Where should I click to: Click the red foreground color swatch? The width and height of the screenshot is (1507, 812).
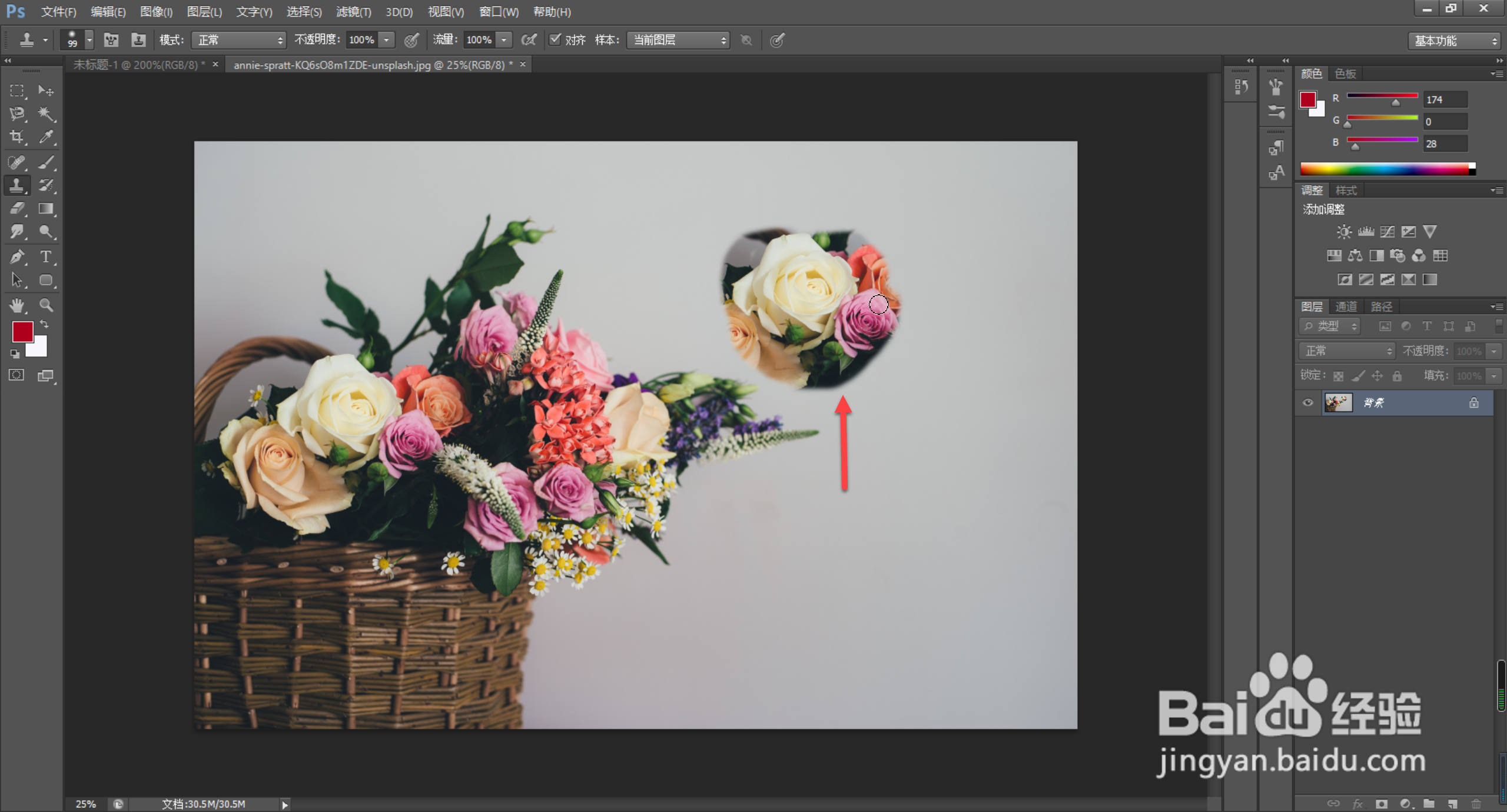23,332
